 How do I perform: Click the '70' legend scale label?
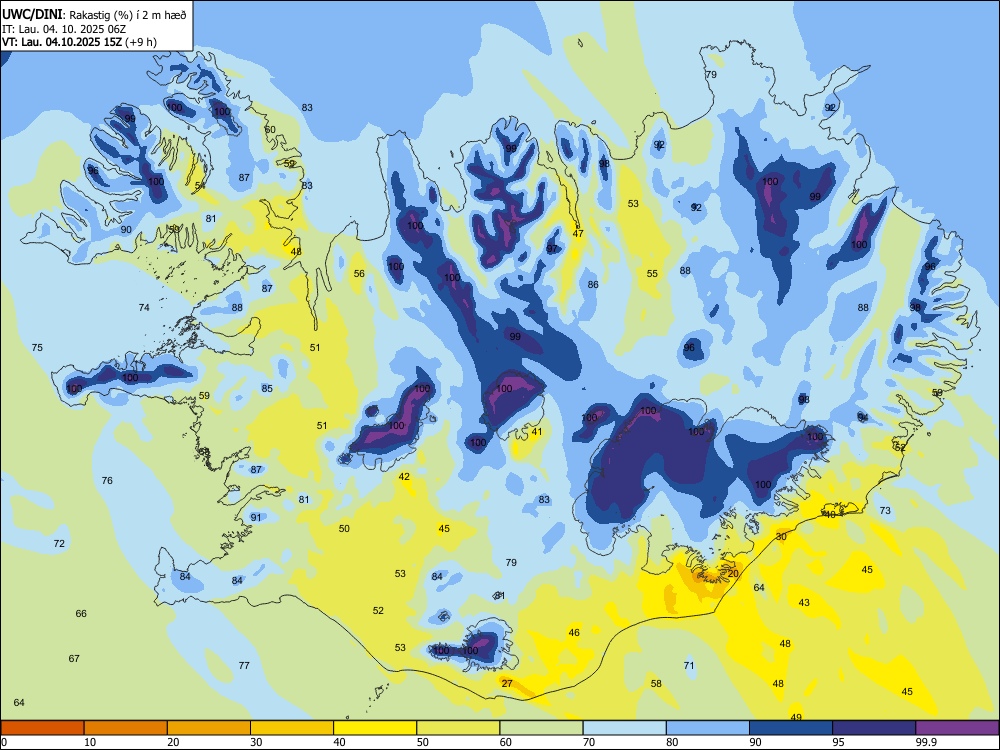coord(589,742)
